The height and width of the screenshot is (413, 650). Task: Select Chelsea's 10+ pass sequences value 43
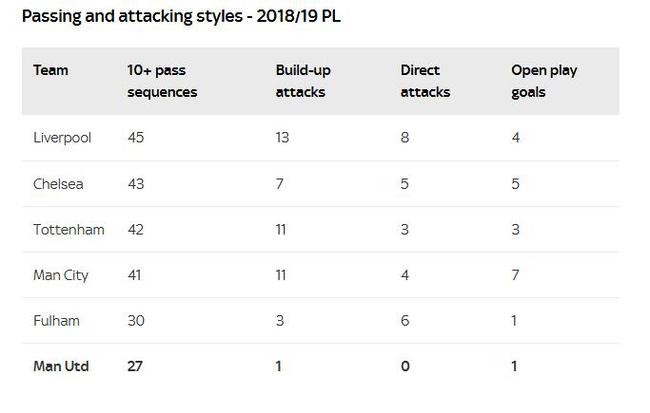tap(137, 184)
